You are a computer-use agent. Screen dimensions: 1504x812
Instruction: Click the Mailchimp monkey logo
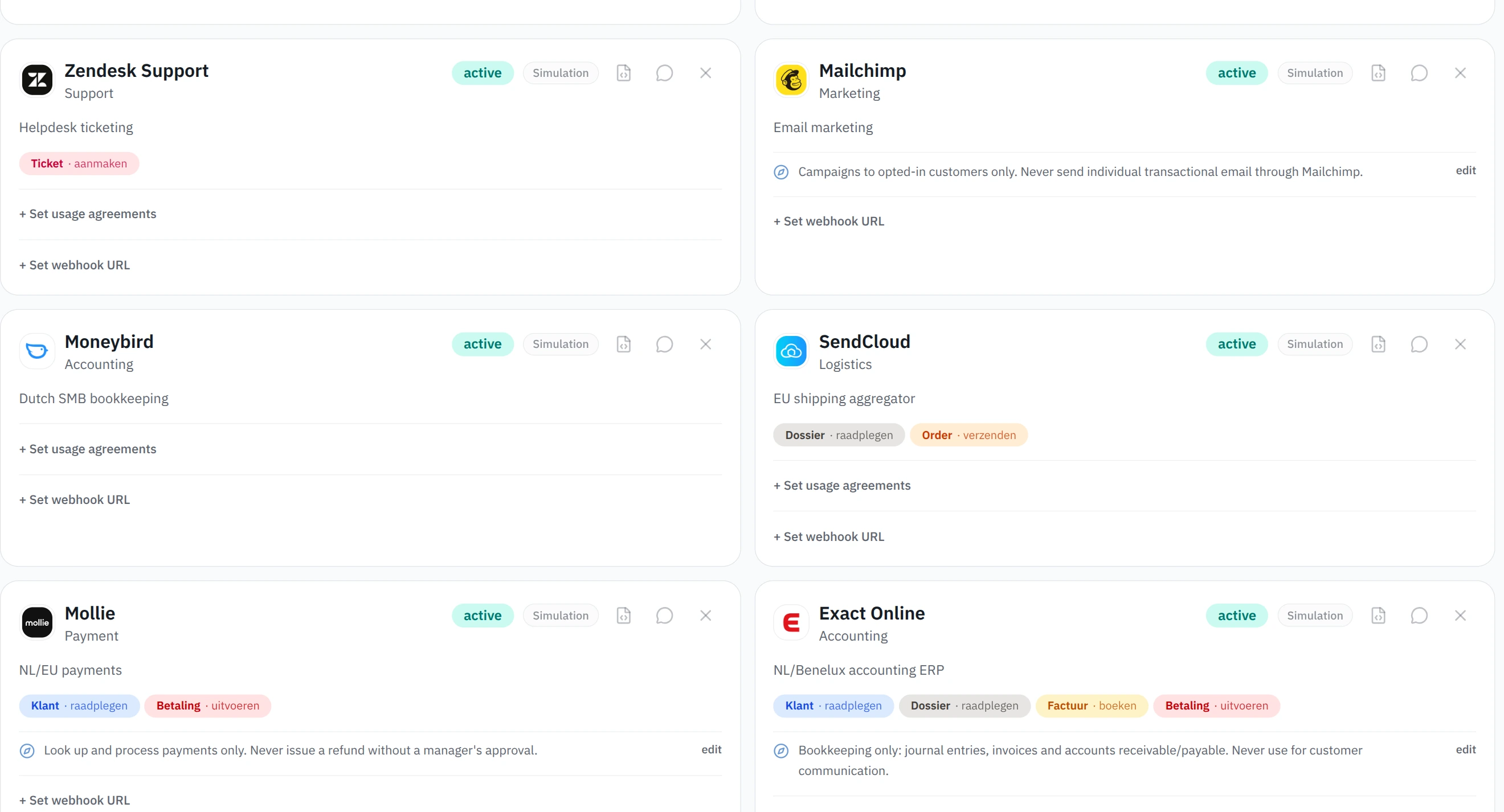[791, 79]
